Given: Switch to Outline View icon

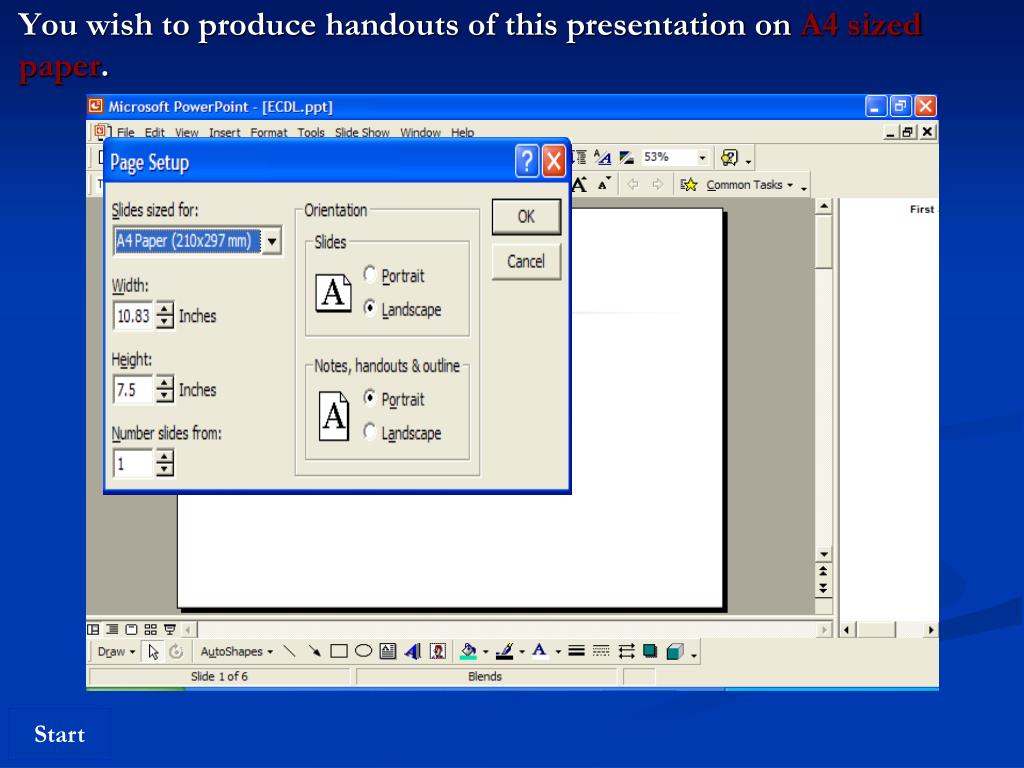Looking at the screenshot, I should [x=112, y=630].
